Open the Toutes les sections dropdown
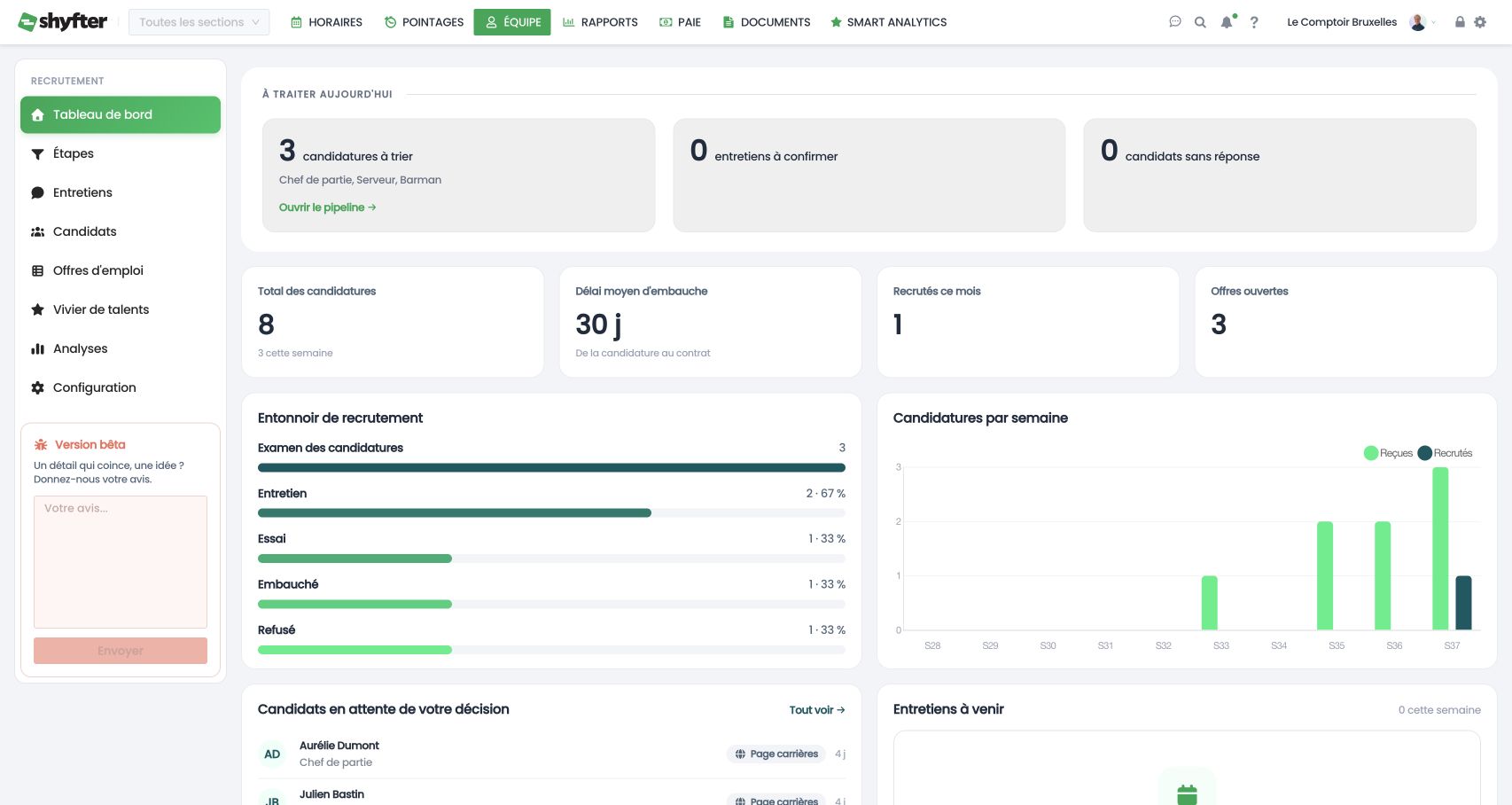This screenshot has height=805, width=1512. coord(199,22)
